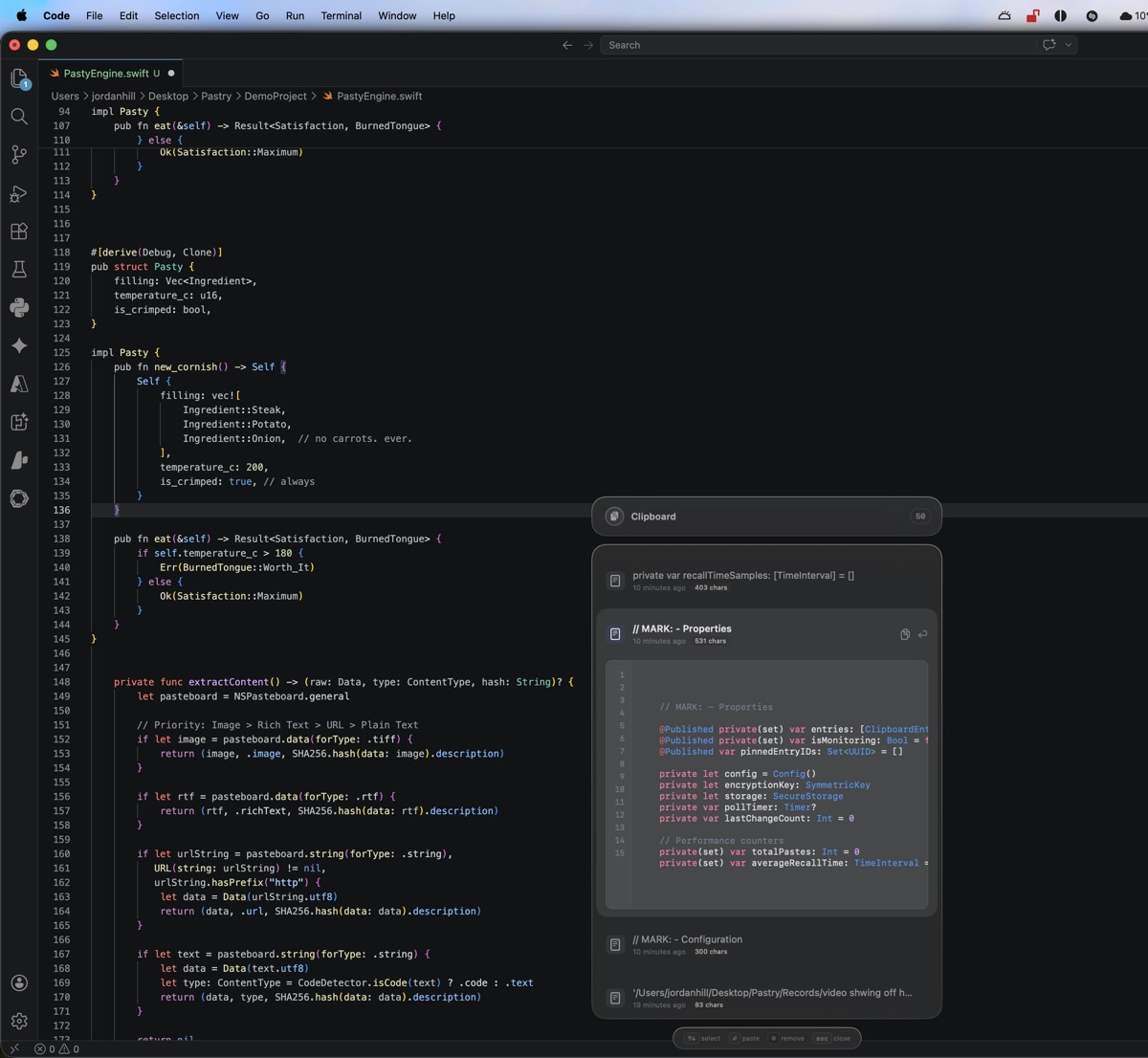The width and height of the screenshot is (1148, 1058).
Task: Open the Manage settings gear icon
Action: coord(19,1021)
